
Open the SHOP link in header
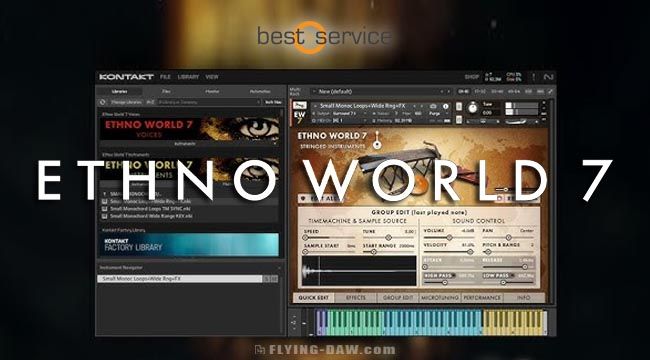tap(471, 77)
